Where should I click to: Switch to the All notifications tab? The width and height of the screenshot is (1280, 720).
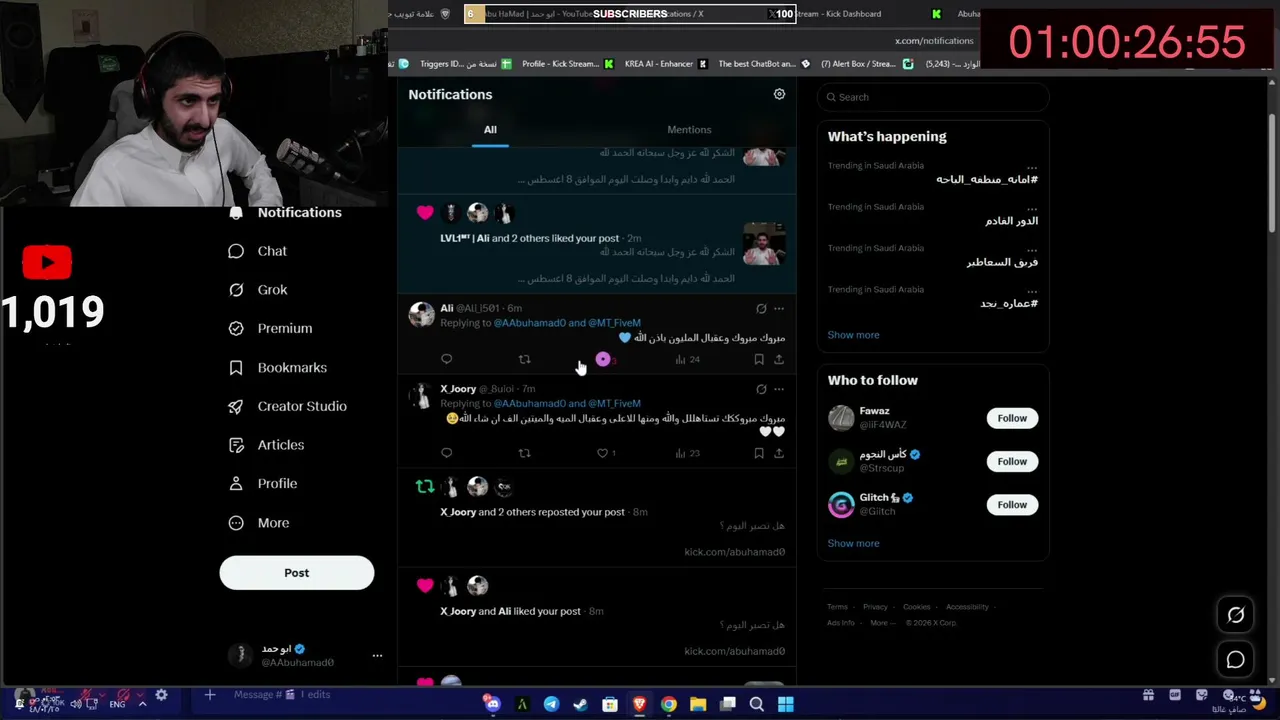pyautogui.click(x=490, y=130)
